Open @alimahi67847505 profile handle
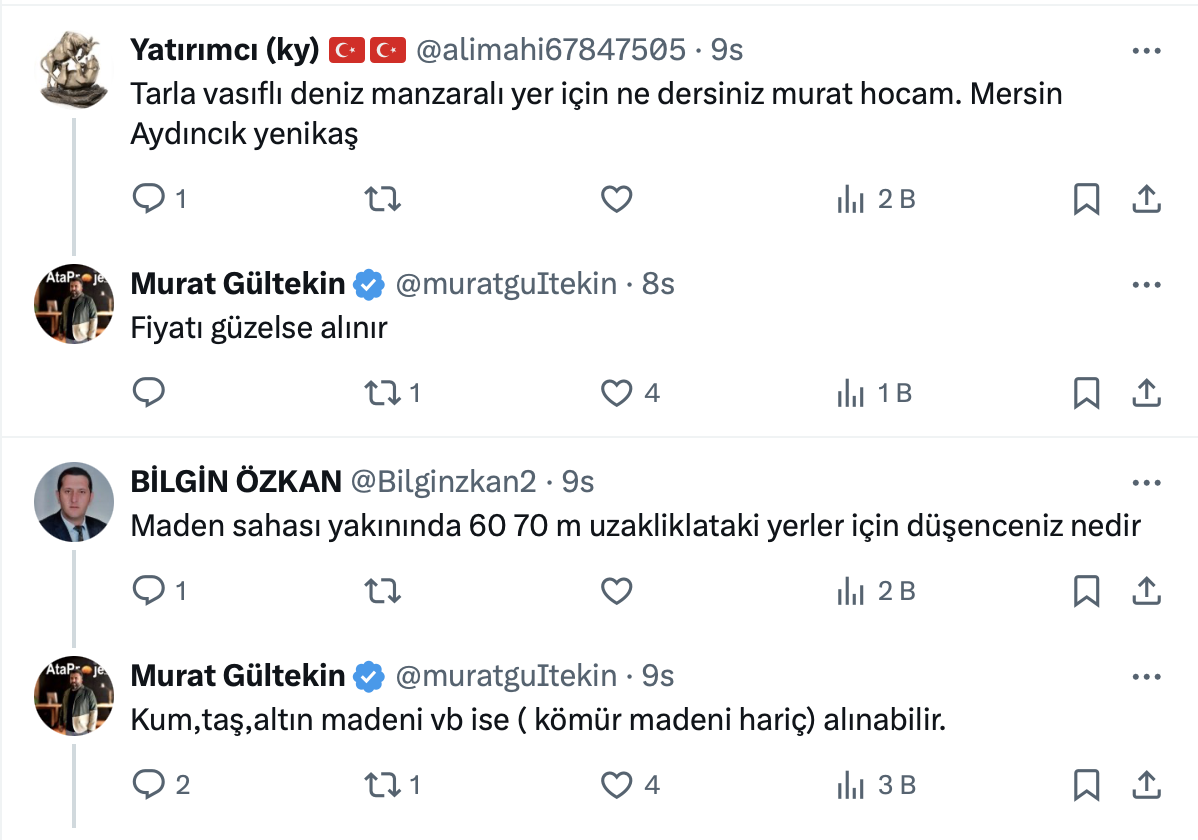 pos(550,49)
